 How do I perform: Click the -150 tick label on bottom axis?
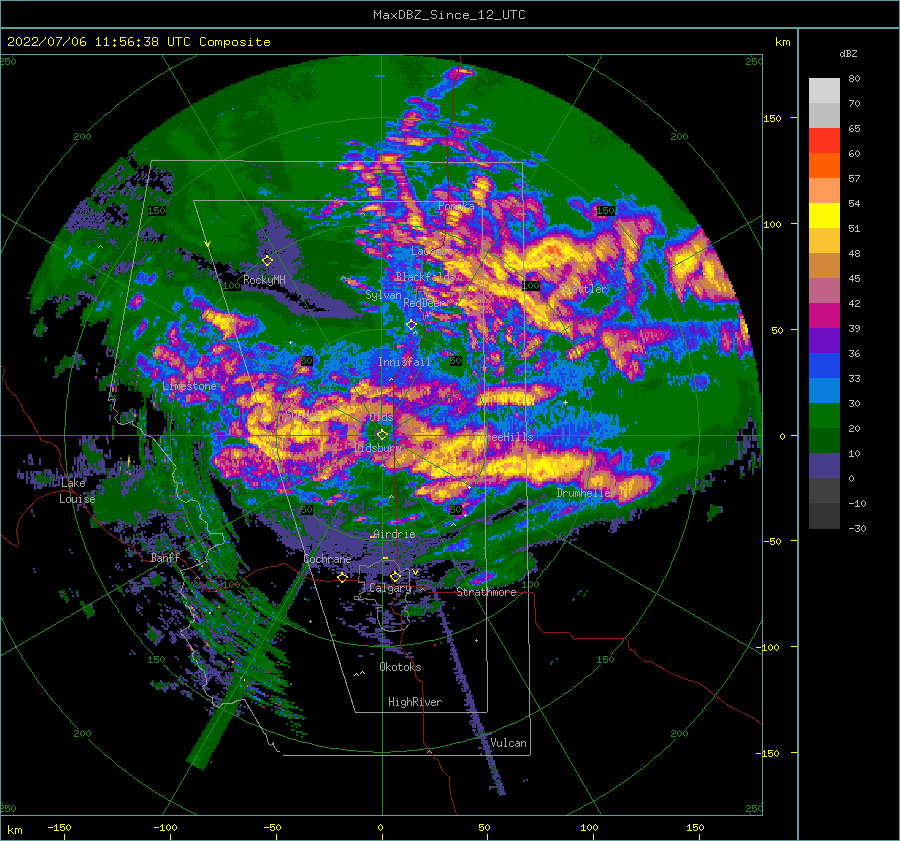point(59,828)
